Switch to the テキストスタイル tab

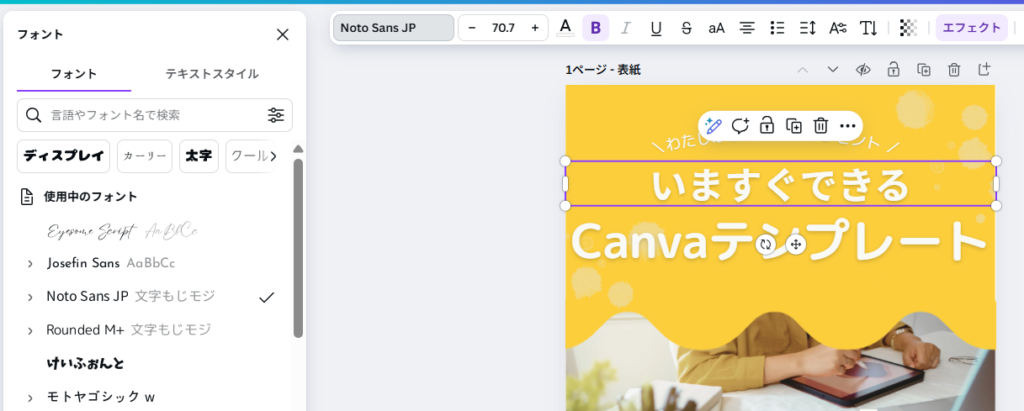tap(212, 74)
